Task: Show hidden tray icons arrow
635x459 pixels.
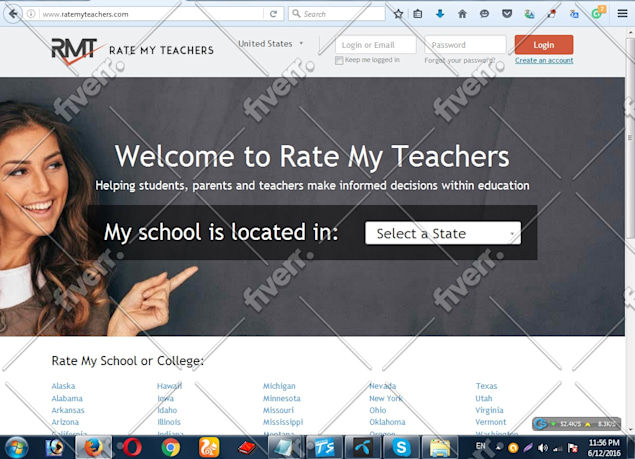Action: click(x=499, y=446)
